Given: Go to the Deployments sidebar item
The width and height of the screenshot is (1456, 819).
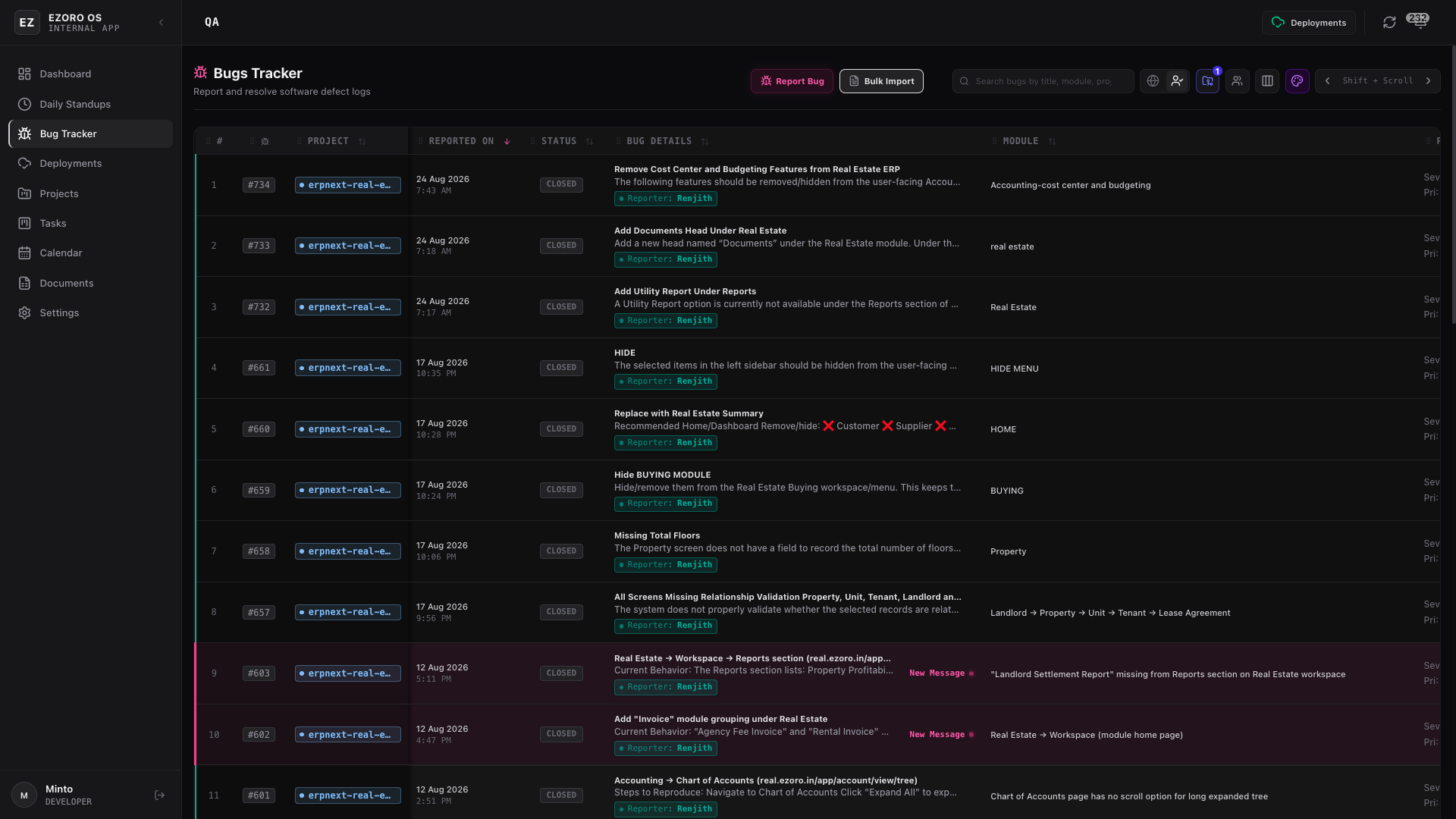Looking at the screenshot, I should coord(90,163).
